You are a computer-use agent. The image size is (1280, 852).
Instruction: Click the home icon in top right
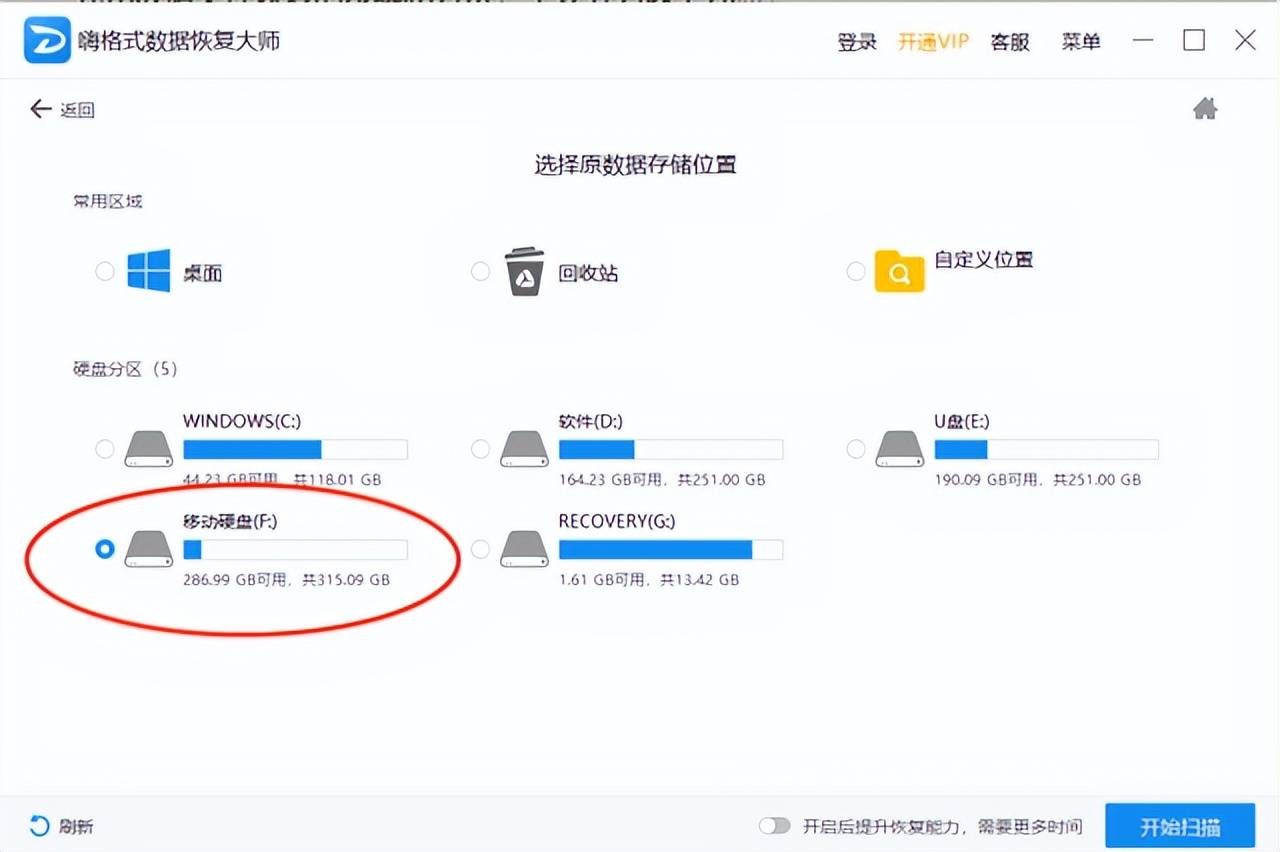pos(1205,108)
